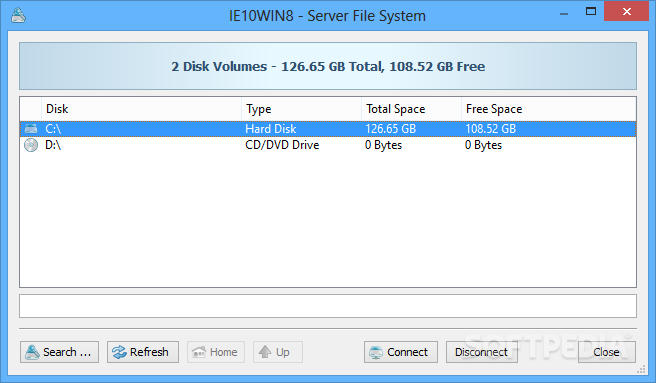This screenshot has height=383, width=656.
Task: Select the C:\ disk row
Action: point(328,129)
